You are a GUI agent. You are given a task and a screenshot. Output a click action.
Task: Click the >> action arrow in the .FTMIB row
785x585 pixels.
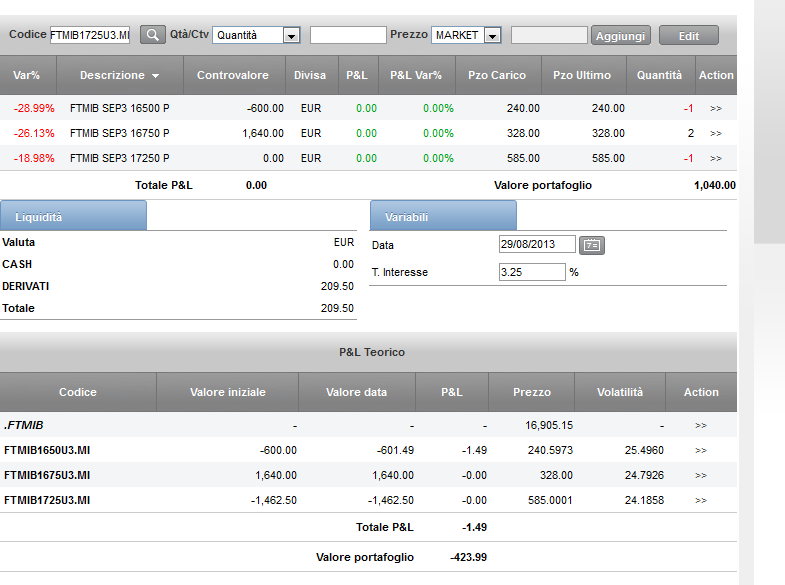[x=701, y=425]
